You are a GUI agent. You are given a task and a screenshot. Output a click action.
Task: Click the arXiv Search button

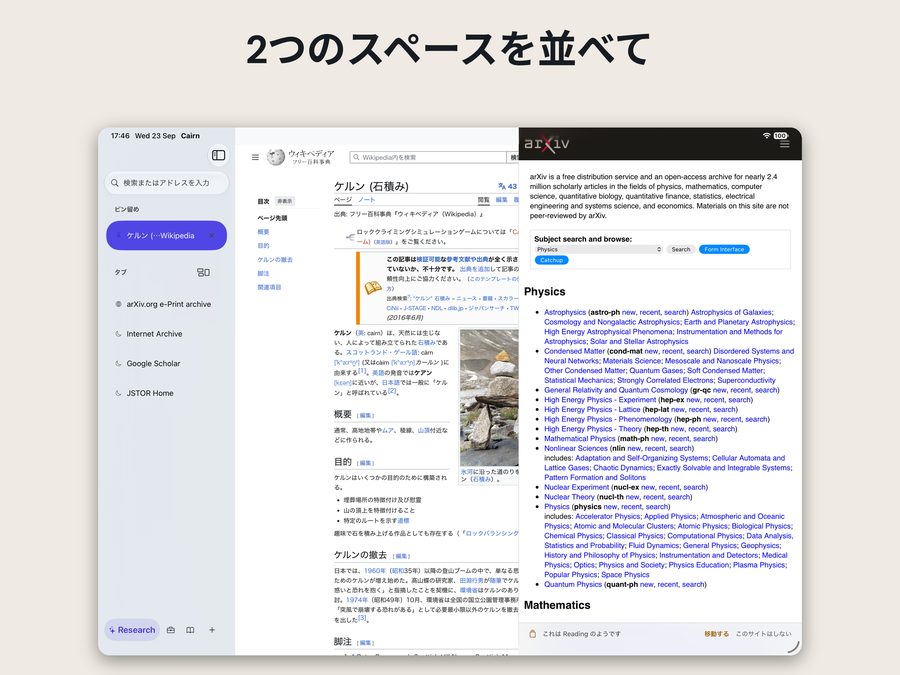[681, 249]
